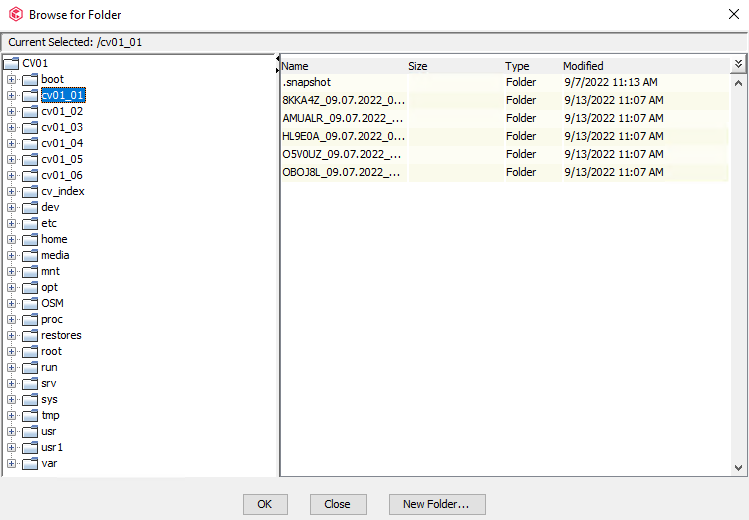Click the file list vertical scrollbar down arrow
Image resolution: width=749 pixels, height=520 pixels.
tap(739, 467)
